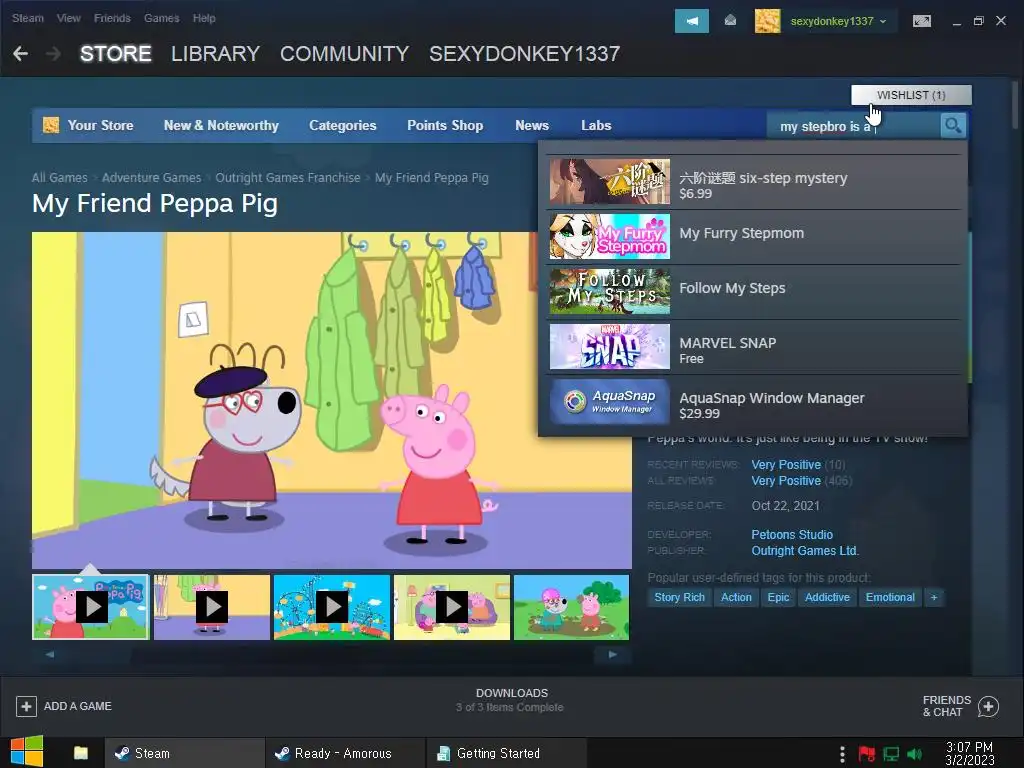1024x768 pixels.
Task: Expand more tags with plus button
Action: click(x=934, y=597)
